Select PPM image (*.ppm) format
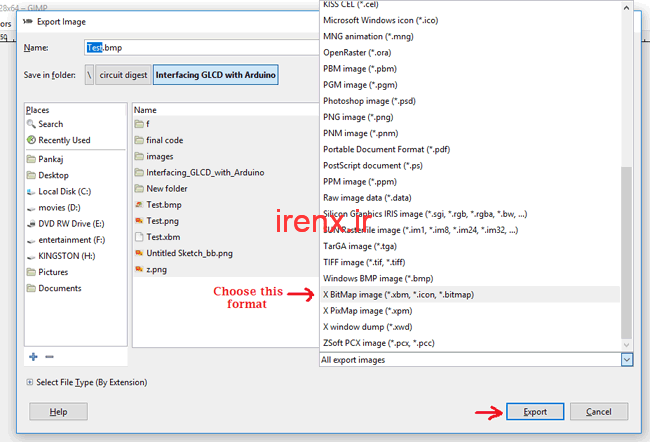650x442 pixels. click(471, 182)
